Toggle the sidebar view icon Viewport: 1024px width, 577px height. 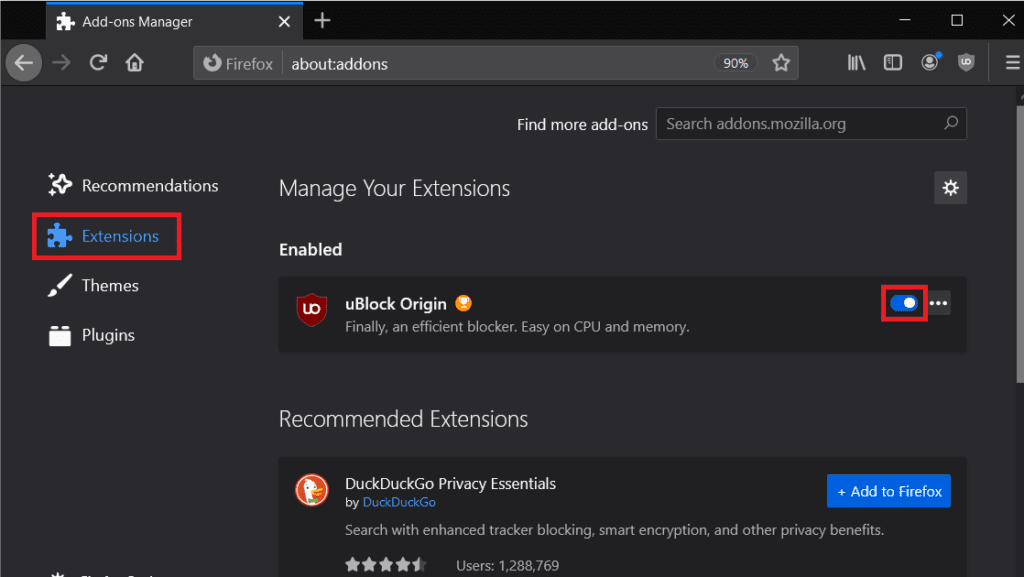coord(893,63)
